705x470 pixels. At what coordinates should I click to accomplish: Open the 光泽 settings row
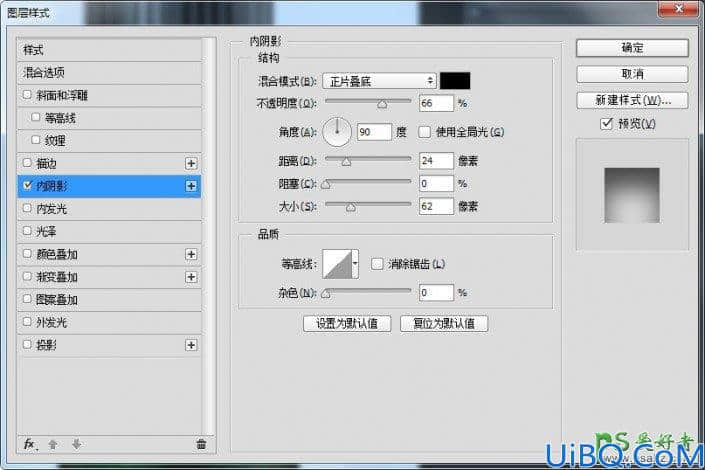(x=109, y=231)
